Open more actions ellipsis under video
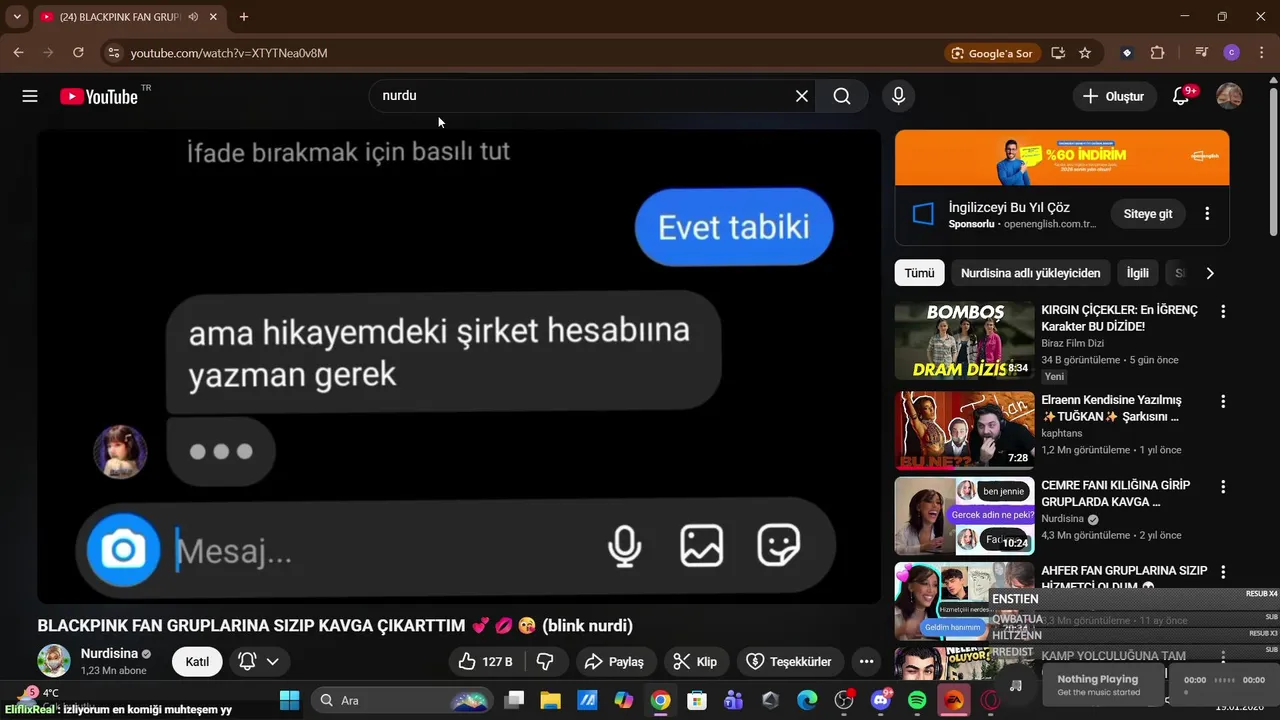The image size is (1280, 720). pos(866,661)
